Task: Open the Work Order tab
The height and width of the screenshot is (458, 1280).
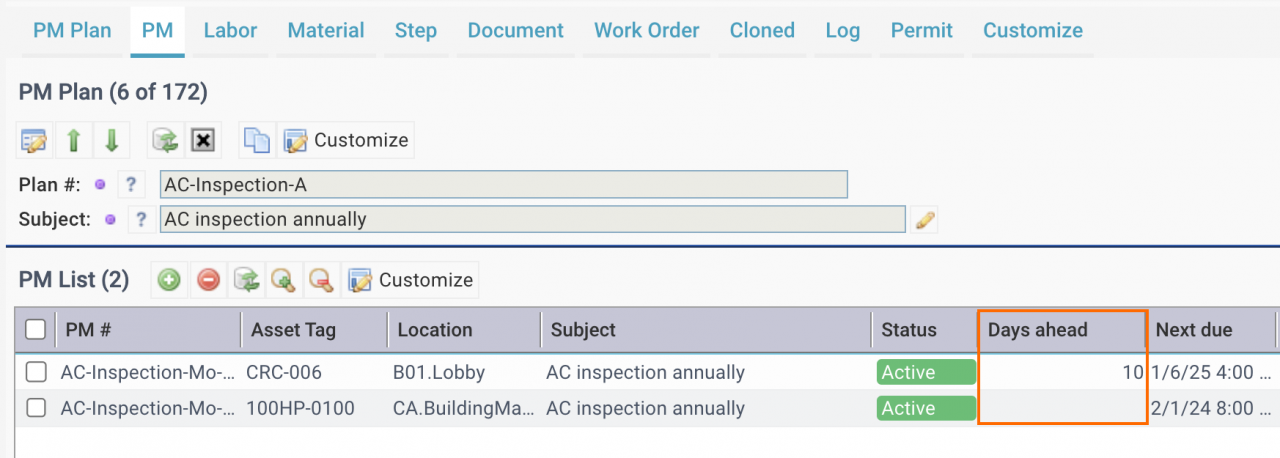Action: pos(647,30)
